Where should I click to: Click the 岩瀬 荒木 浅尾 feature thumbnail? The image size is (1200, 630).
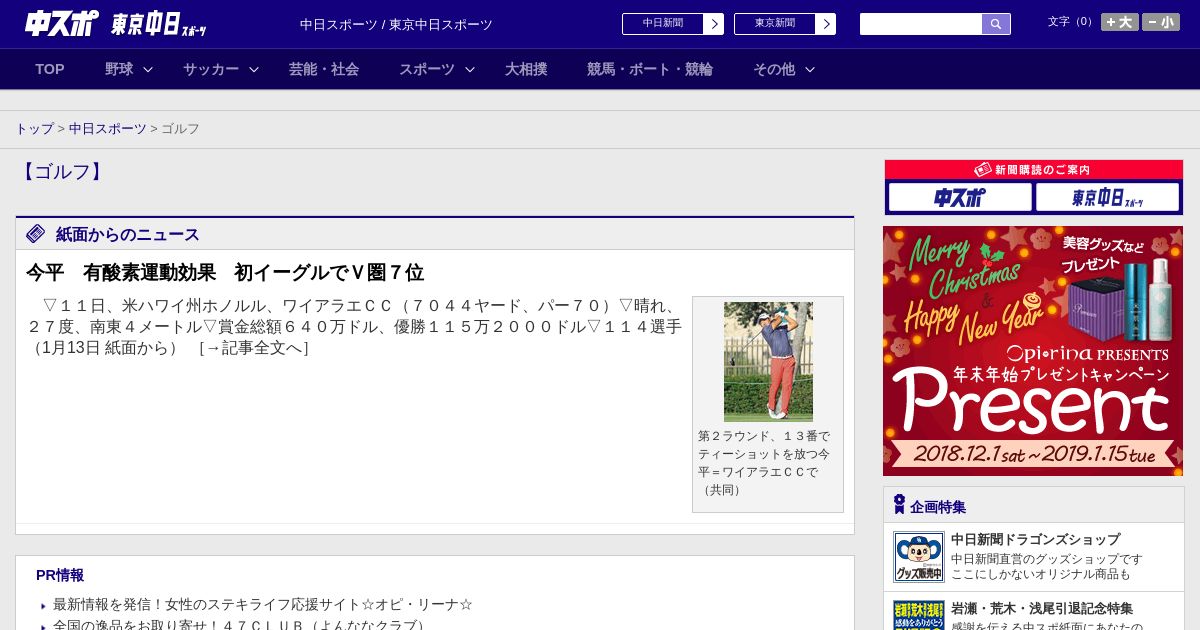click(x=919, y=615)
